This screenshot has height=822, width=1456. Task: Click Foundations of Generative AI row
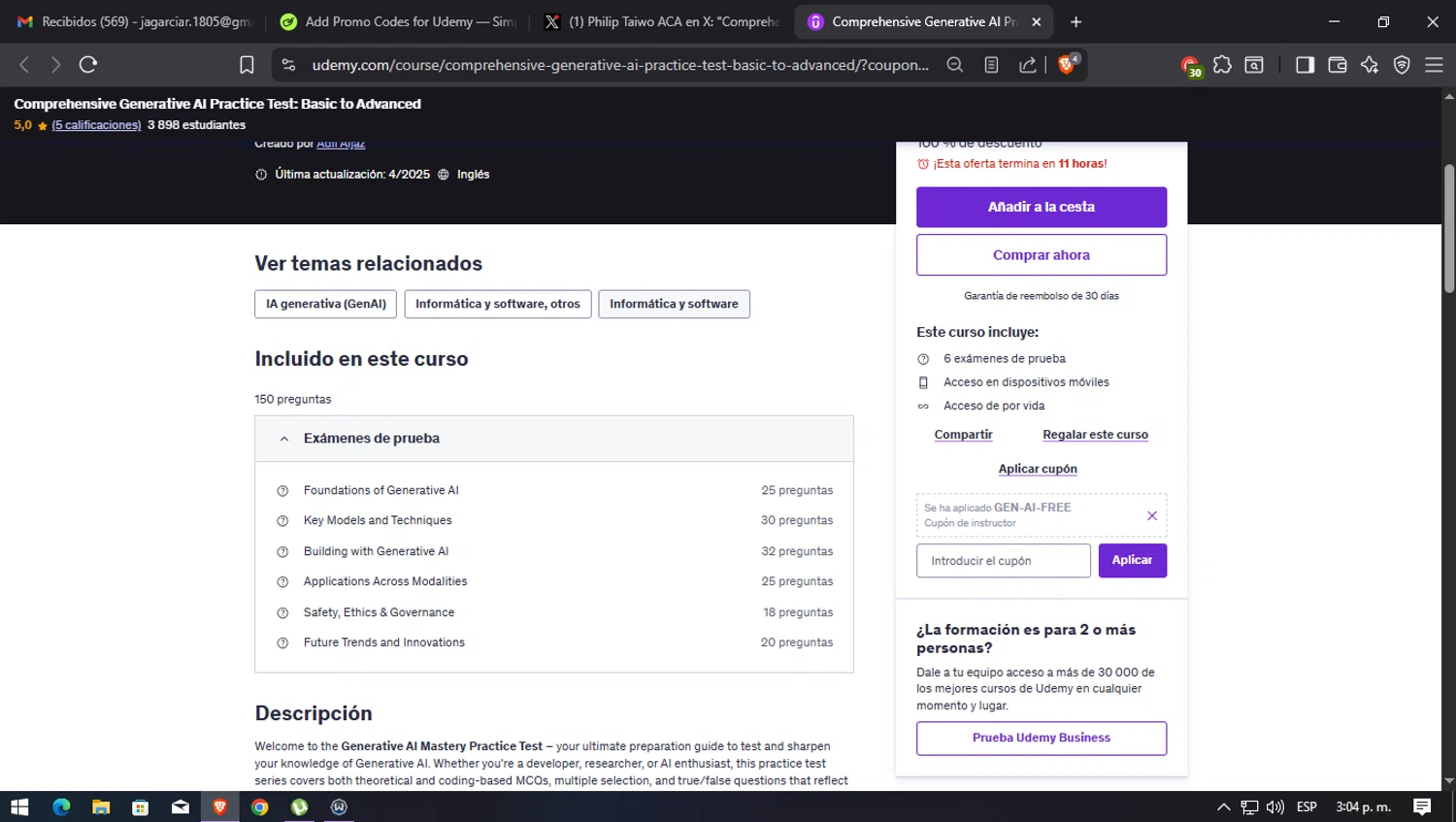click(x=554, y=490)
